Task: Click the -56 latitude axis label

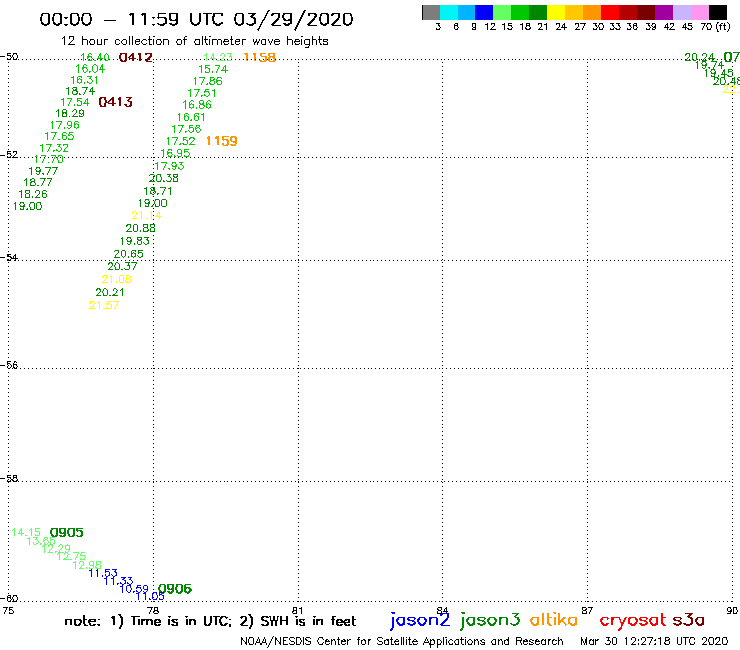Action: (x=9, y=365)
